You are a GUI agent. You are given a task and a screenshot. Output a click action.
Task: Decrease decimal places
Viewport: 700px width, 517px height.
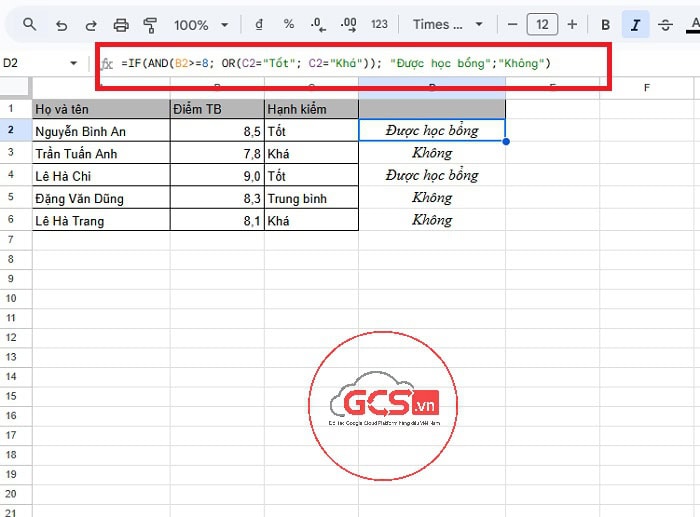coord(318,24)
